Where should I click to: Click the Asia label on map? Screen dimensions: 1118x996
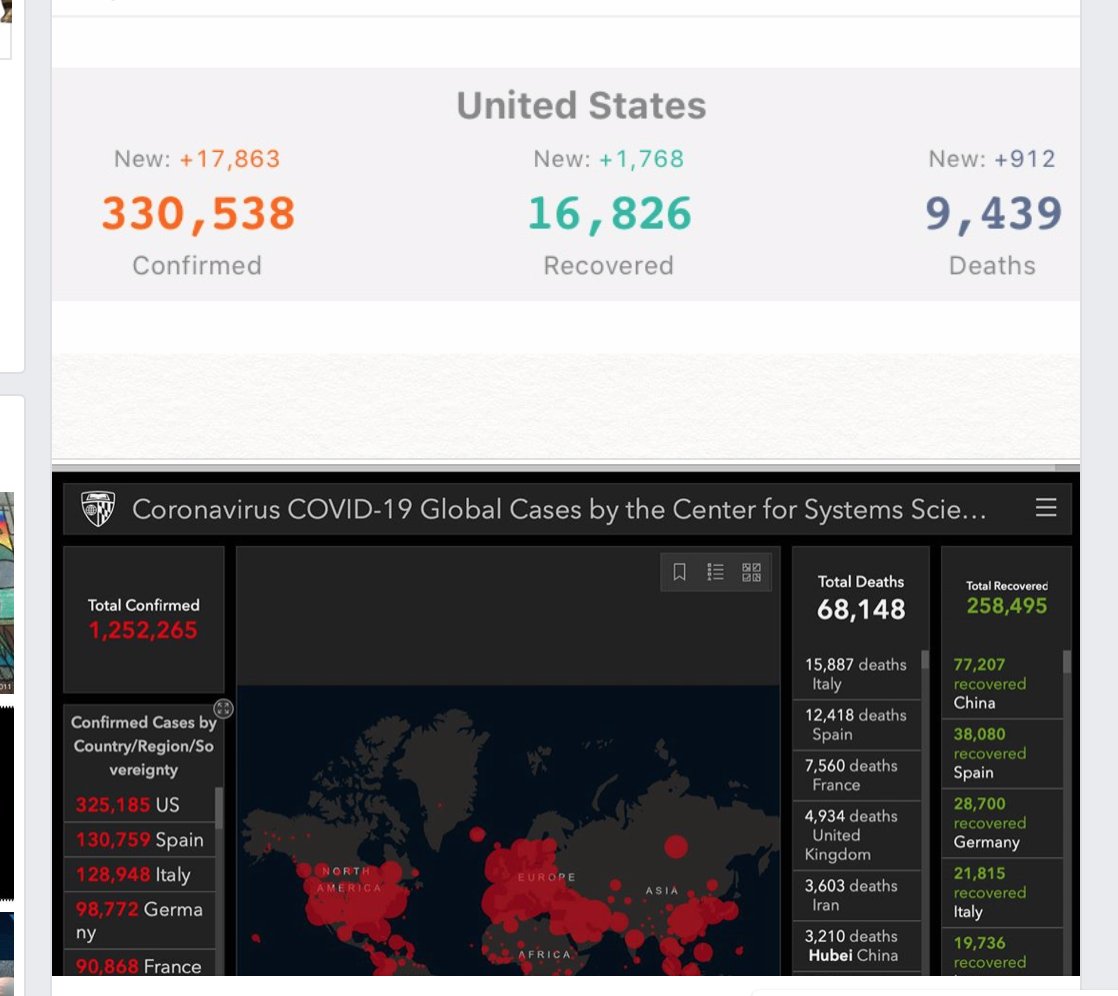point(662,890)
